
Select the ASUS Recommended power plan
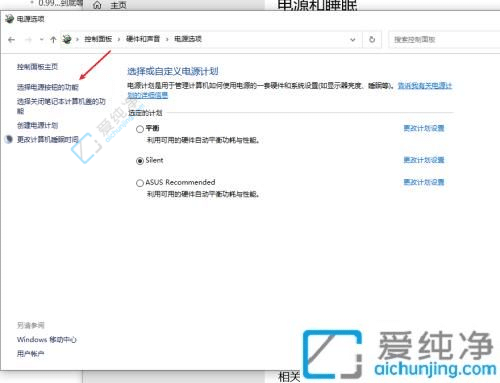click(x=140, y=183)
